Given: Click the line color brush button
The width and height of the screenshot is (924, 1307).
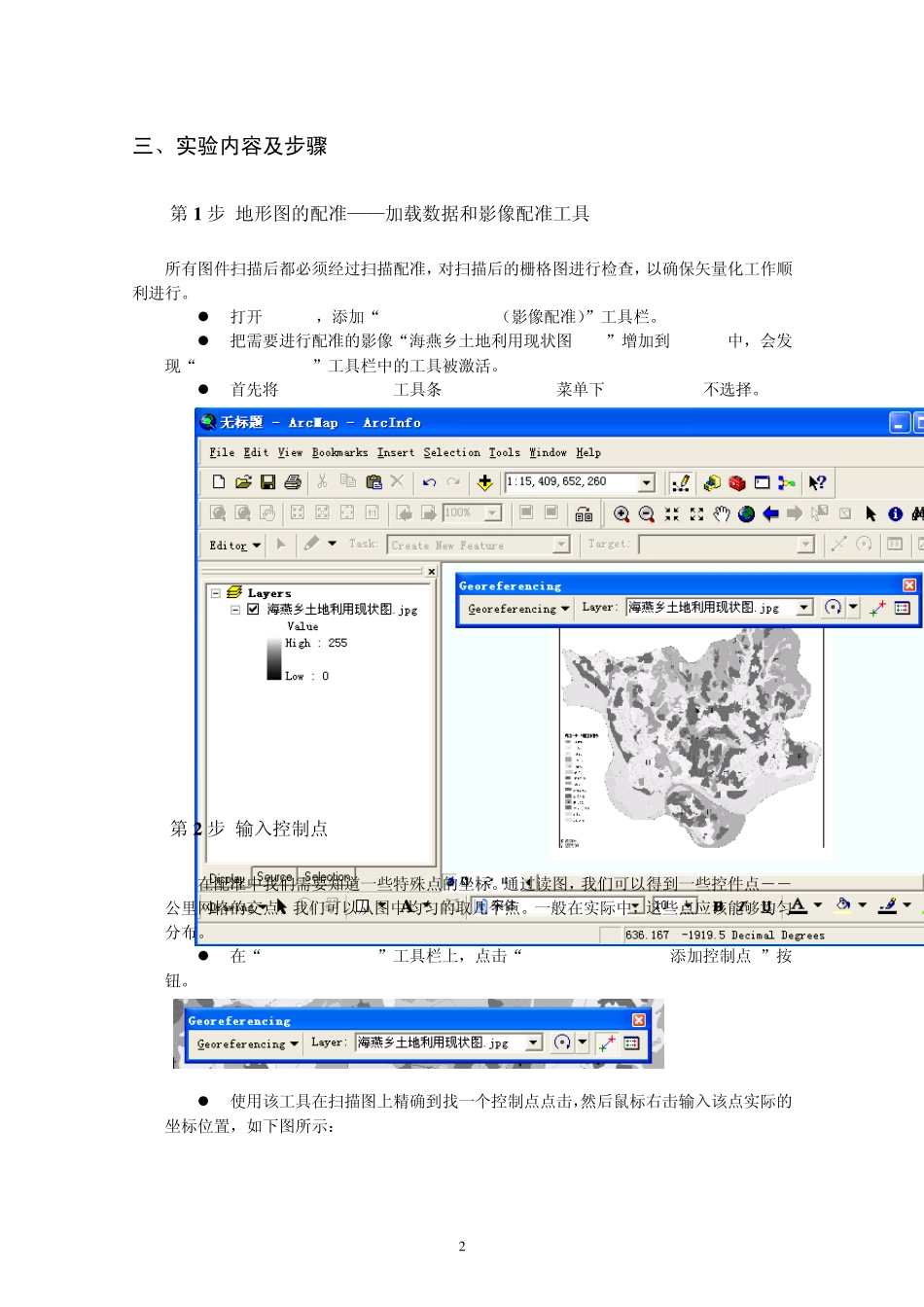Looking at the screenshot, I should pyautogui.click(x=887, y=905).
